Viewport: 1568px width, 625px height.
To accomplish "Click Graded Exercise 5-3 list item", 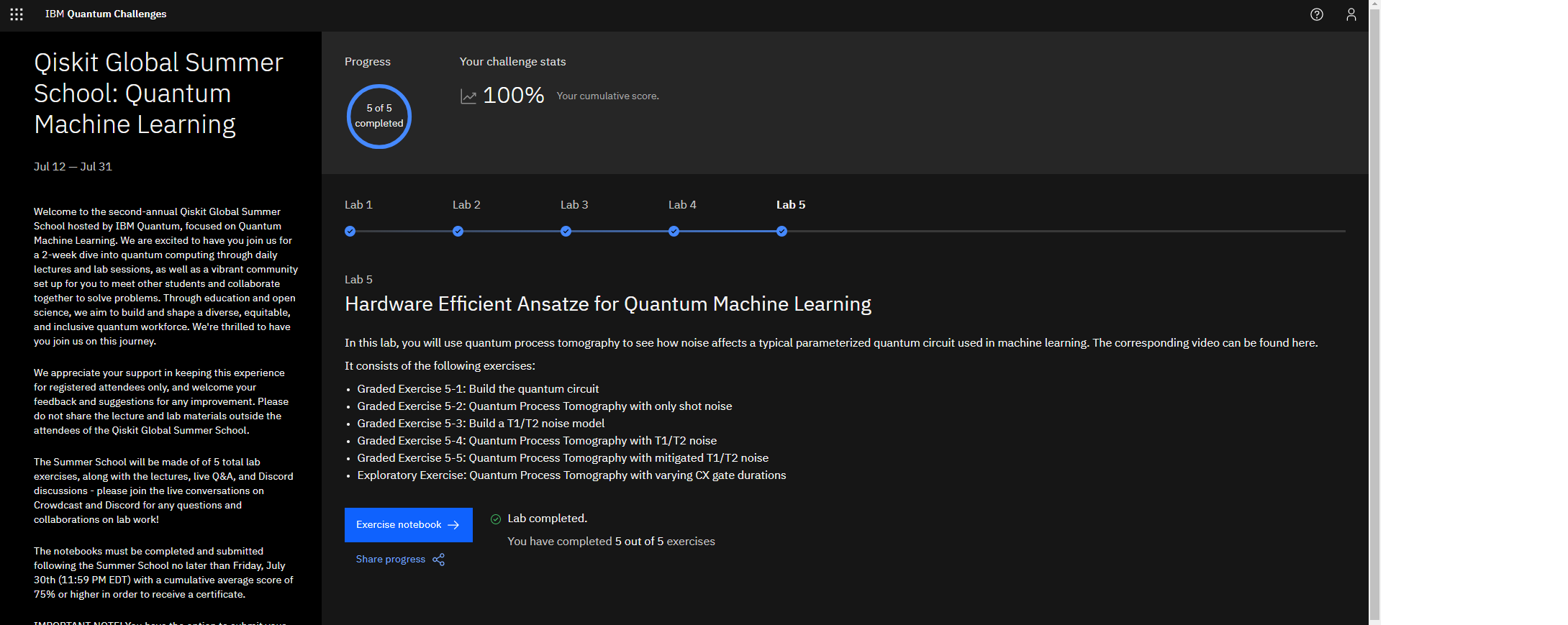I will click(481, 424).
